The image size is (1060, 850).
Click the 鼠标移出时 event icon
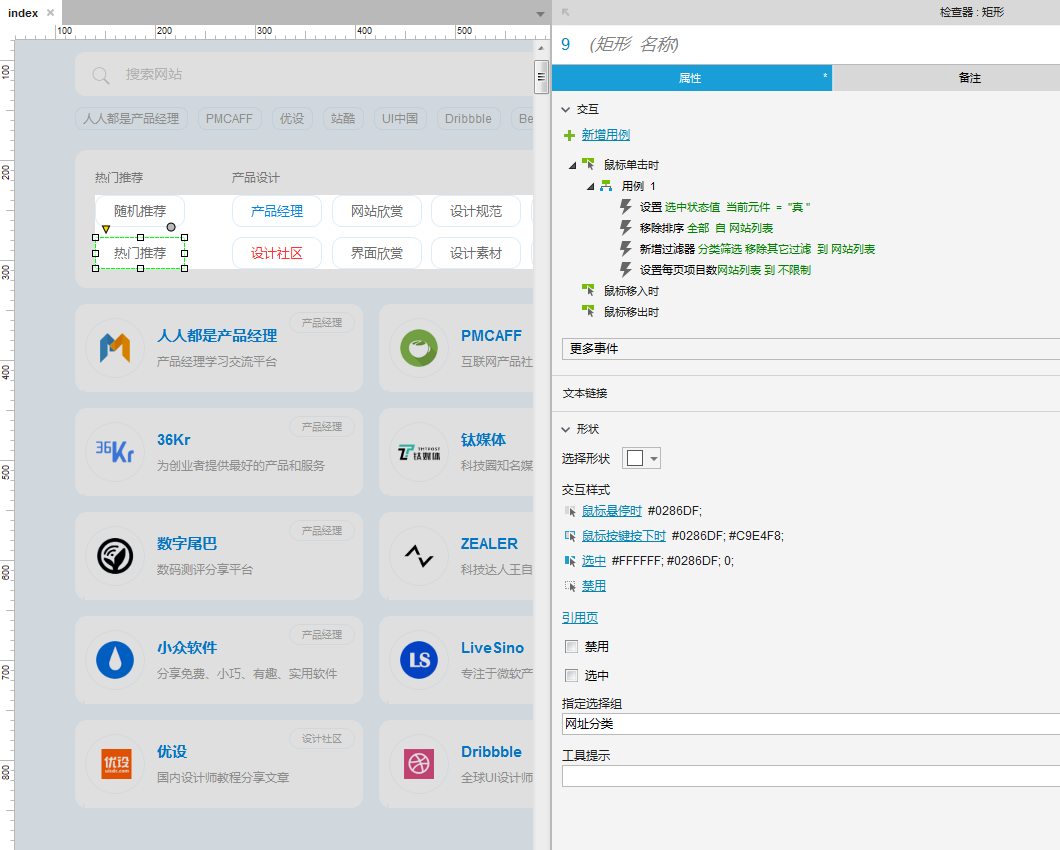coord(588,311)
